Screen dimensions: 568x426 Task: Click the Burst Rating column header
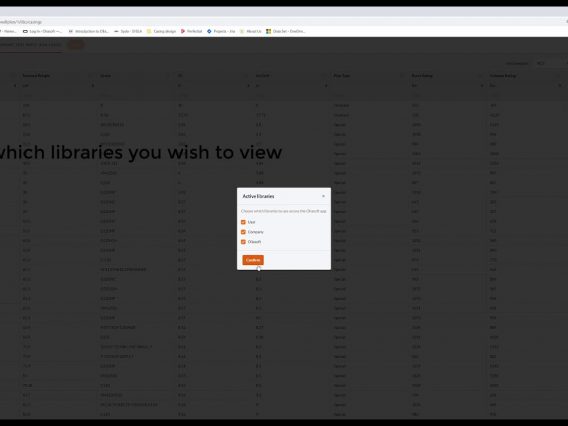(x=422, y=76)
